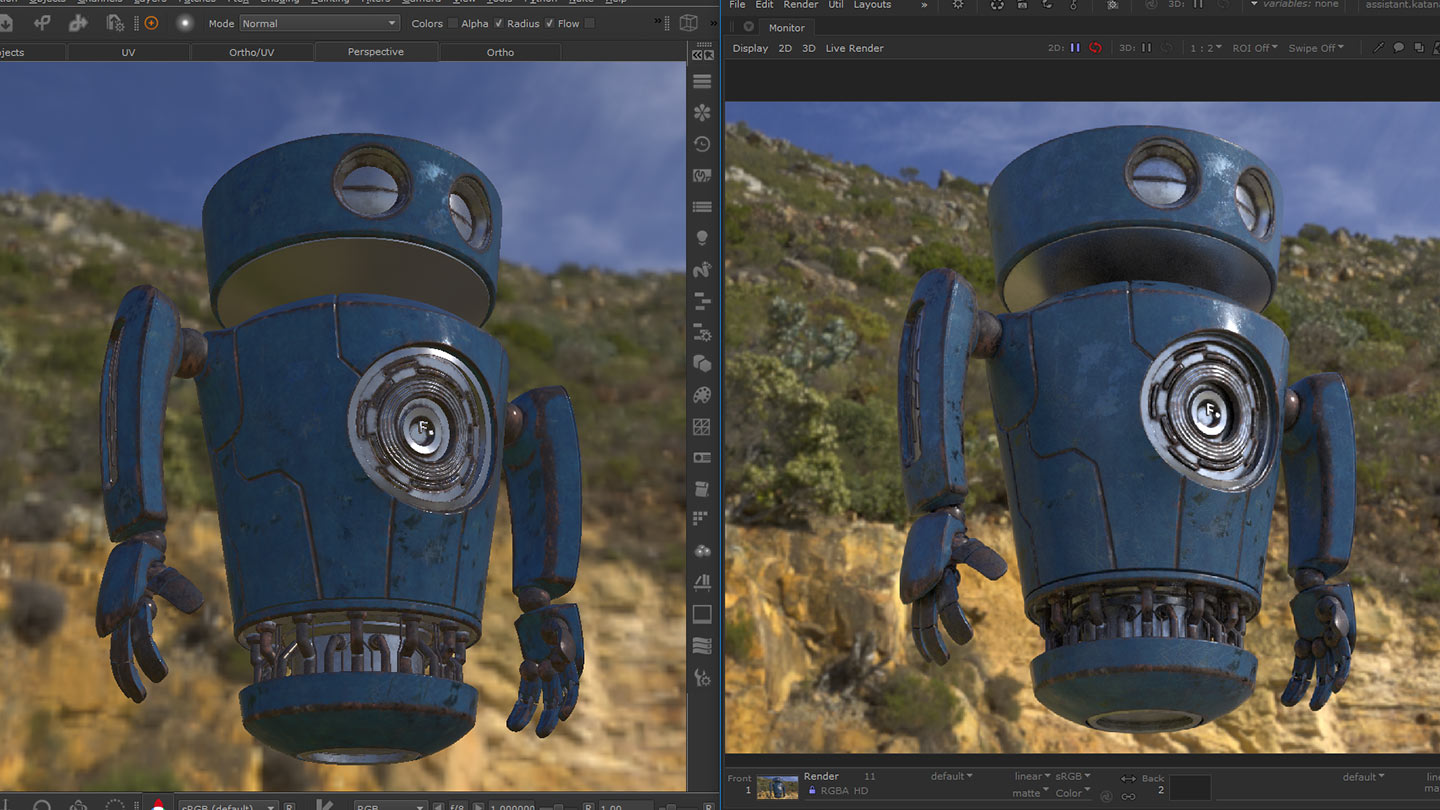Open the Mode dropdown set to Normal

pos(319,23)
